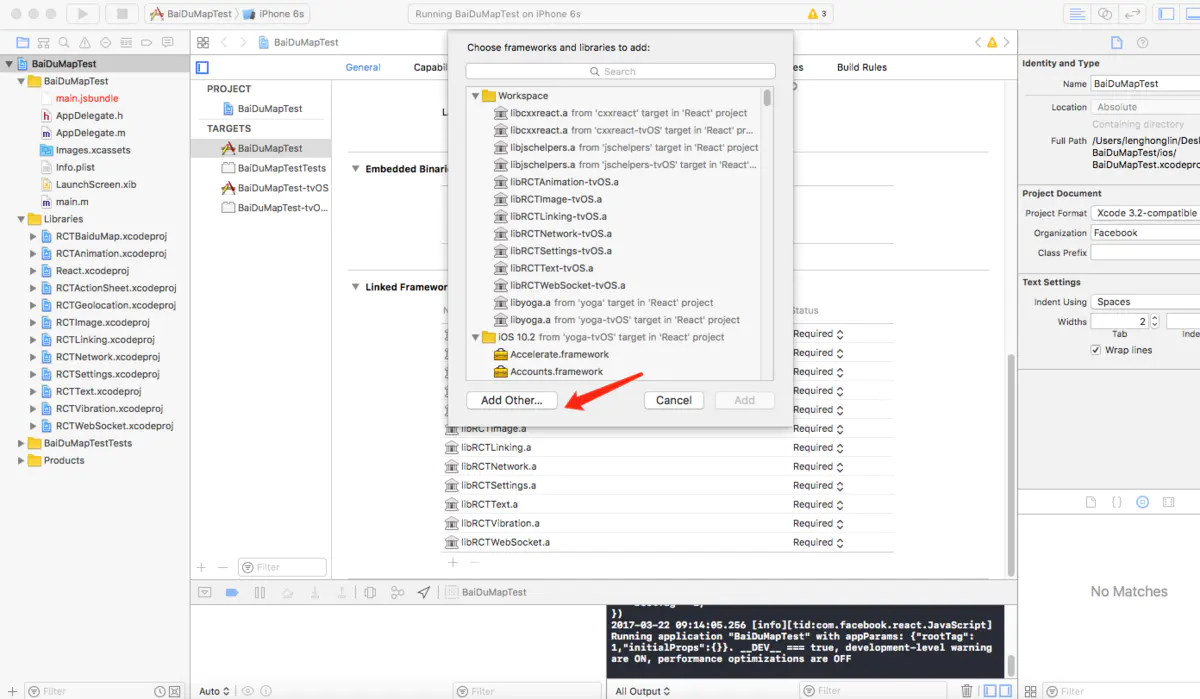
Task: Click the trash icon to clear the console
Action: pyautogui.click(x=966, y=690)
